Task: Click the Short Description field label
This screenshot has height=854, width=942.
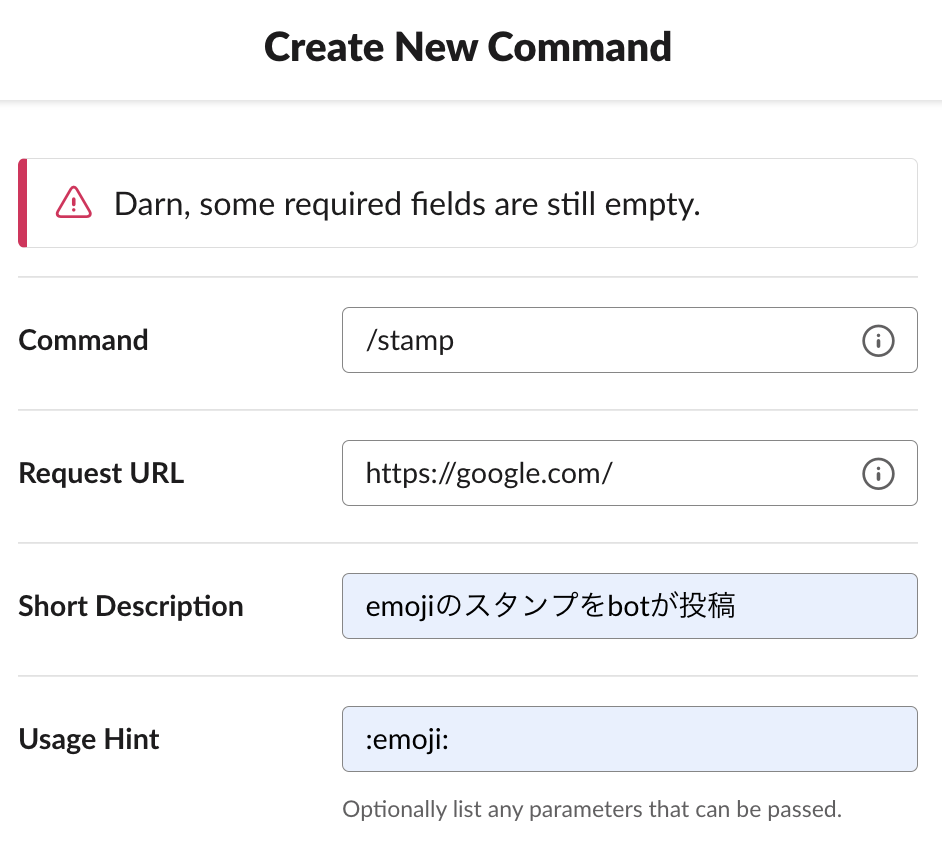Action: point(130,606)
